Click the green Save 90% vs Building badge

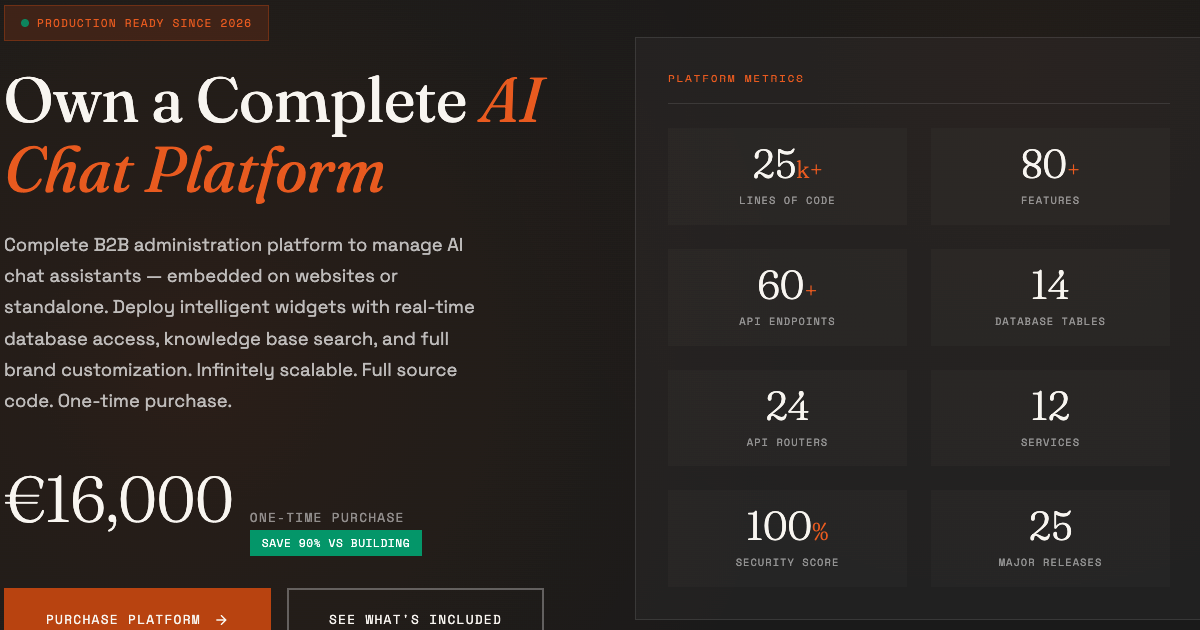tap(336, 543)
